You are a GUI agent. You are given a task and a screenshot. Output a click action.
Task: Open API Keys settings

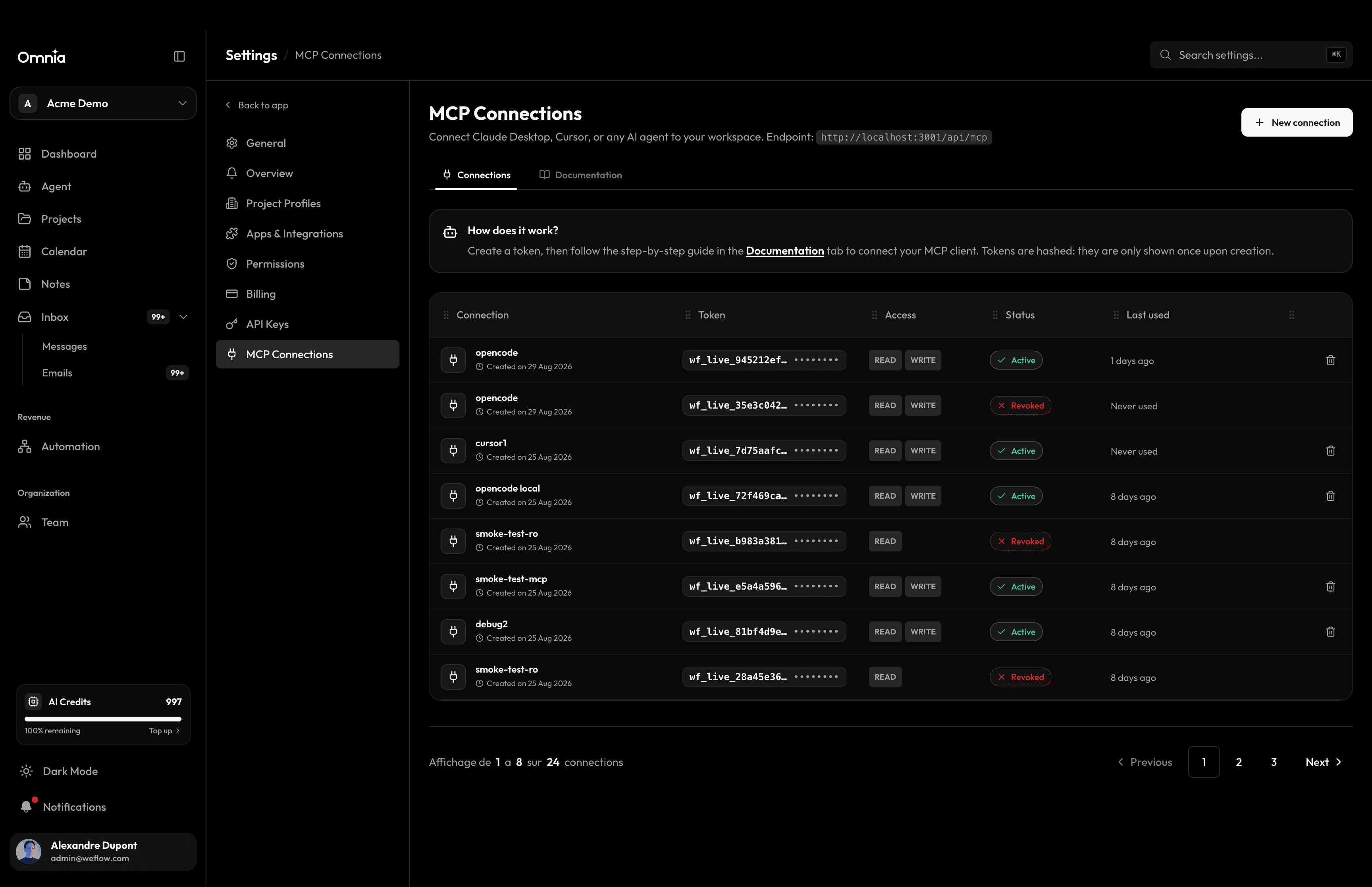click(x=307, y=324)
